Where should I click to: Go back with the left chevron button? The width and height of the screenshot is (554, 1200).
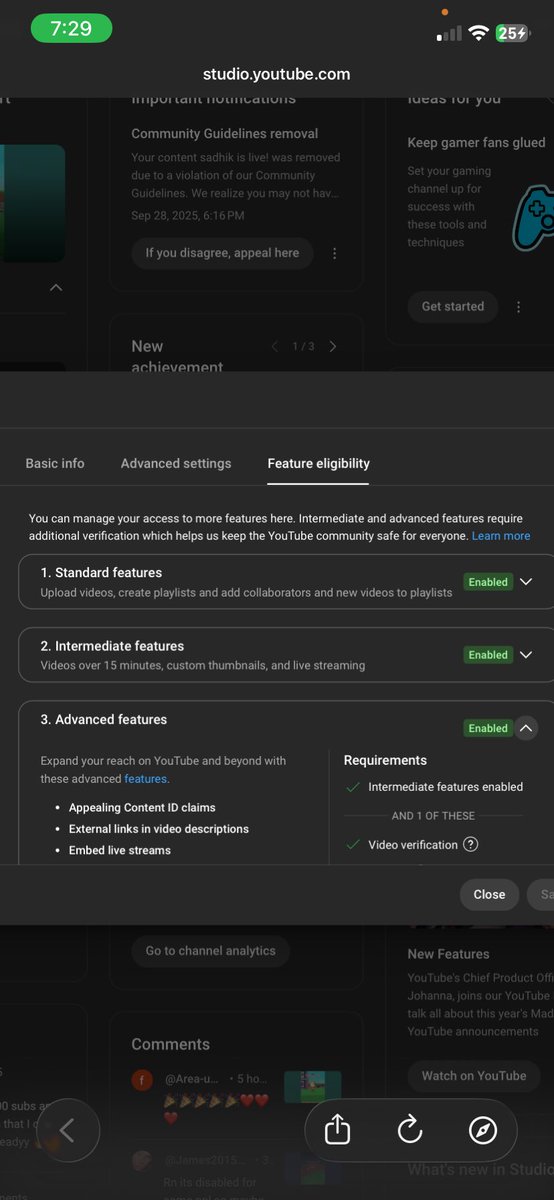coord(67,1130)
